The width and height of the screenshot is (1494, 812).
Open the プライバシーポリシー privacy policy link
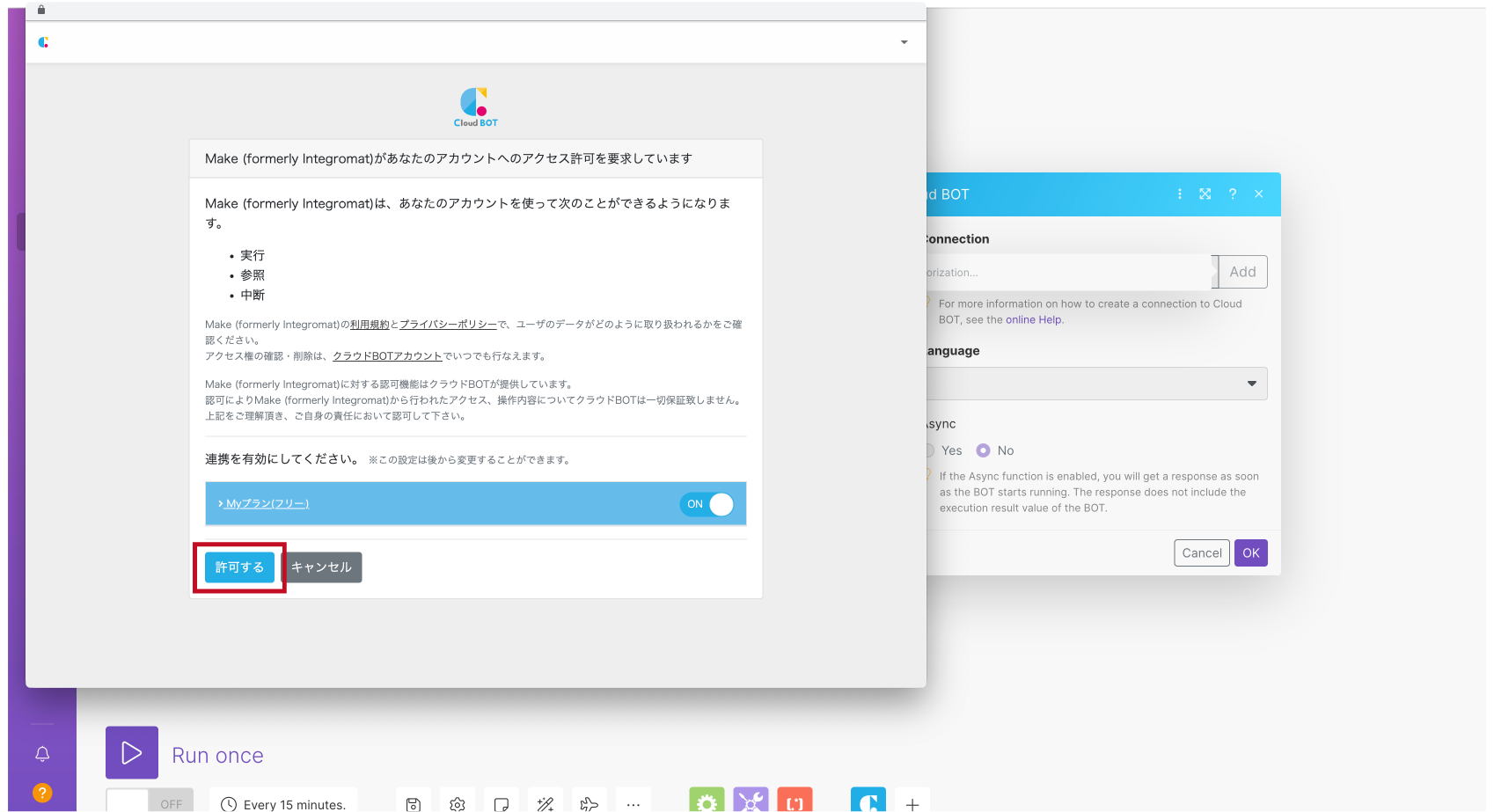448,325
